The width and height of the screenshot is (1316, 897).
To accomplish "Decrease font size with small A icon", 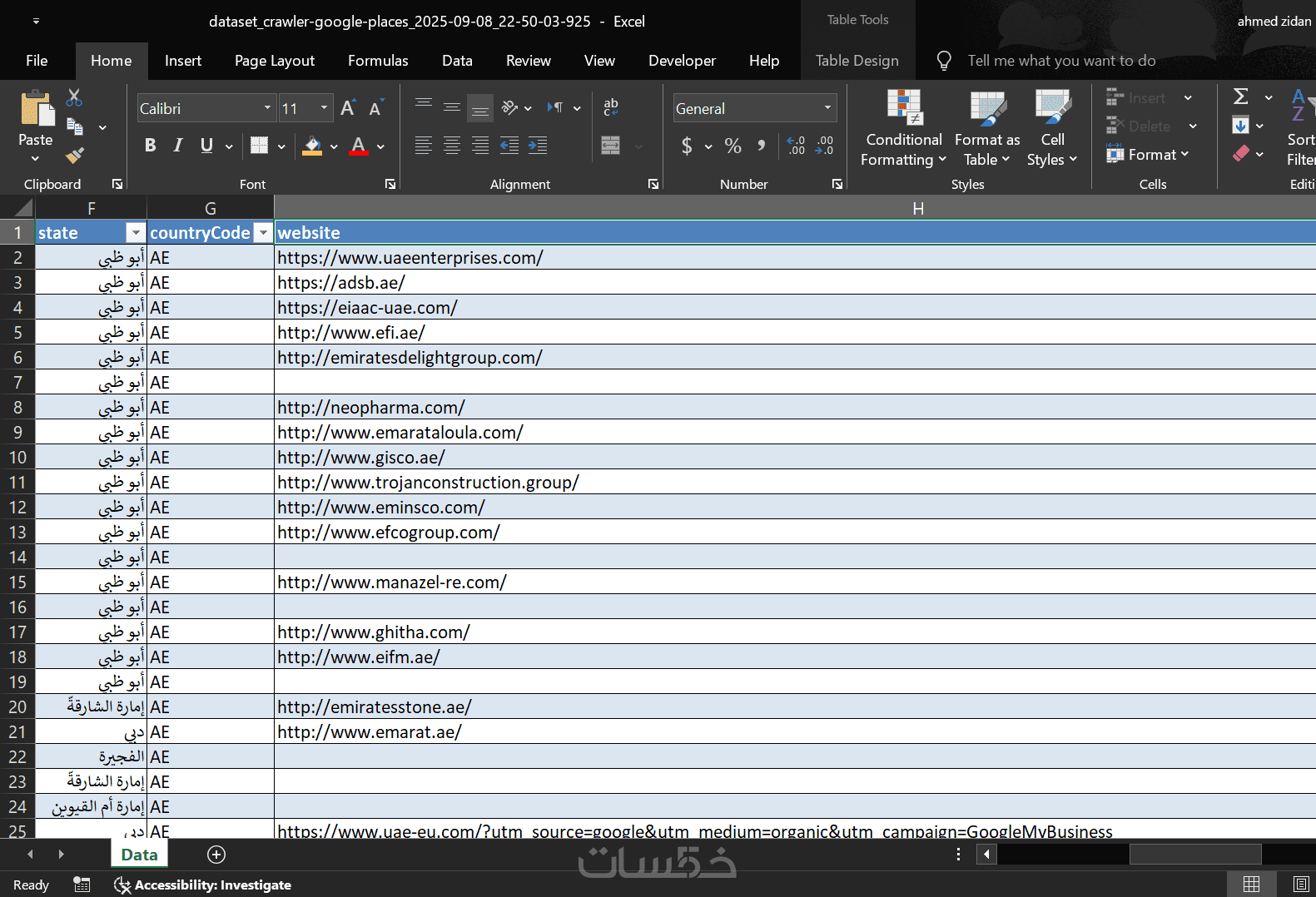I will pyautogui.click(x=375, y=108).
